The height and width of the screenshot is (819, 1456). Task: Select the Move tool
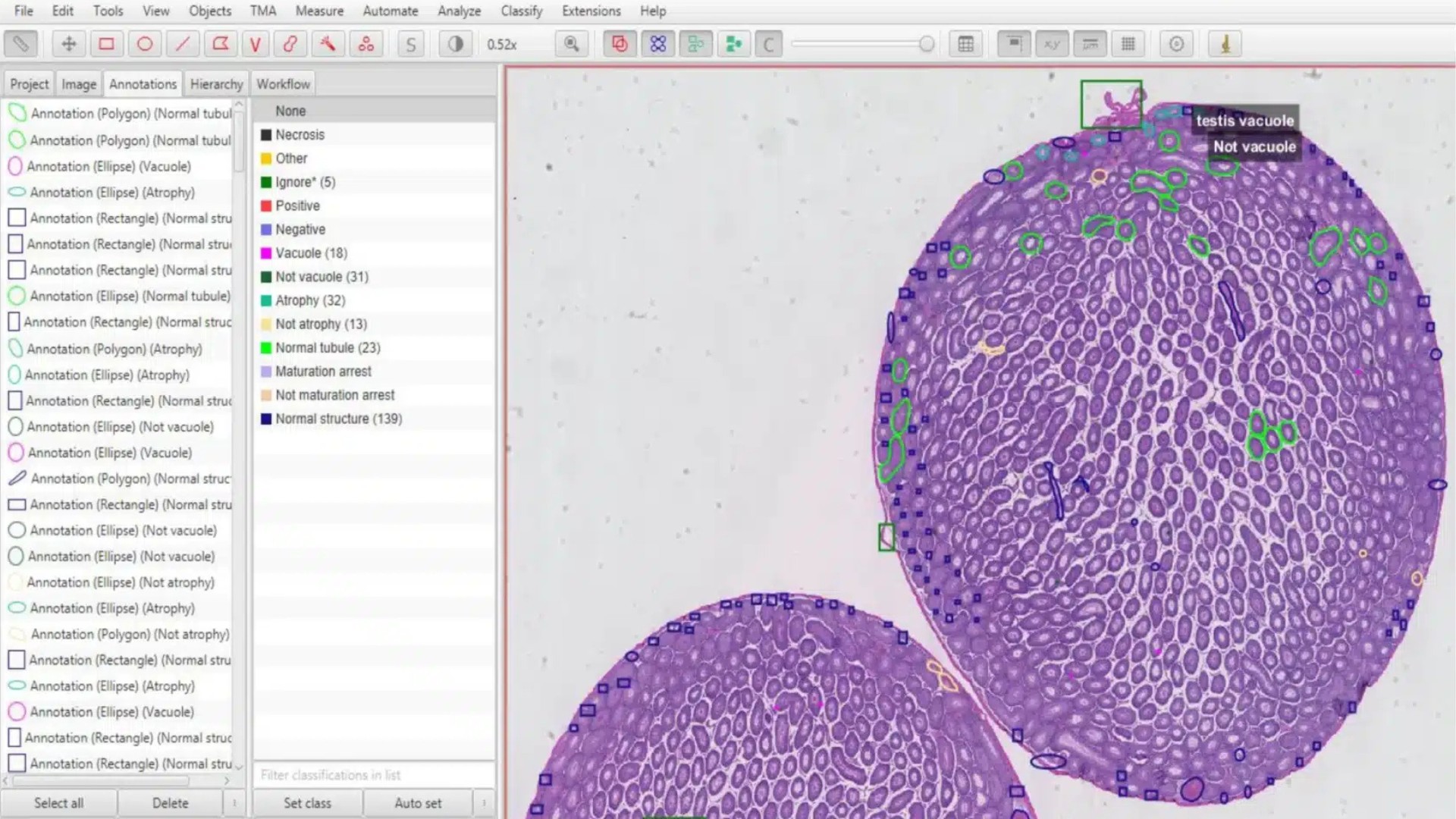coord(69,44)
